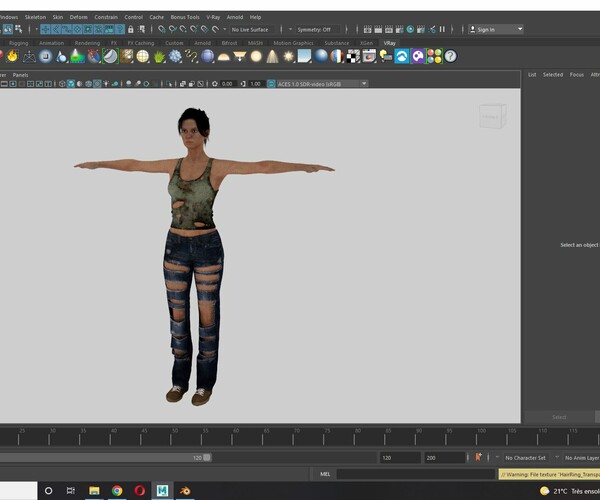Expand the Sign In dropdown arrow
This screenshot has width=600, height=500.
[x=520, y=29]
